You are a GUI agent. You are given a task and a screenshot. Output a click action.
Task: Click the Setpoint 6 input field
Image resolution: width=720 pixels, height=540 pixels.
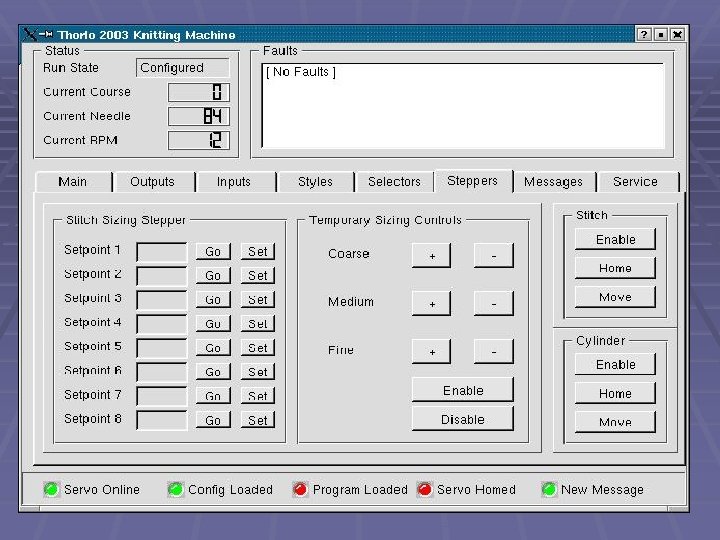[x=162, y=372]
